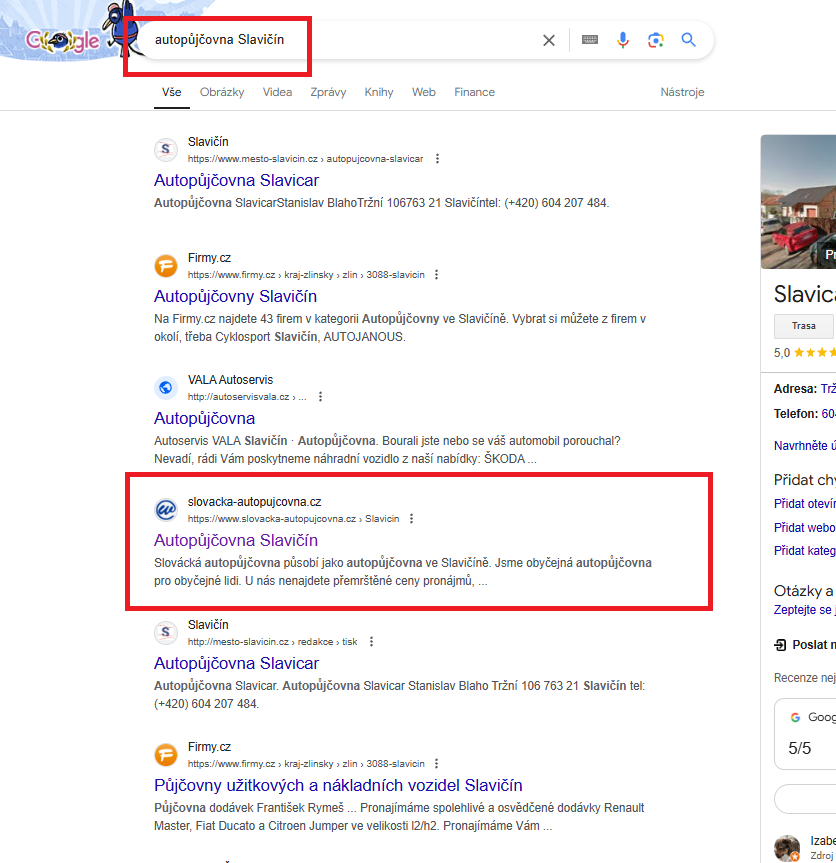Open the Autopůjčovny Slavičín Firmy.cz link
836x863 pixels.
click(x=236, y=297)
